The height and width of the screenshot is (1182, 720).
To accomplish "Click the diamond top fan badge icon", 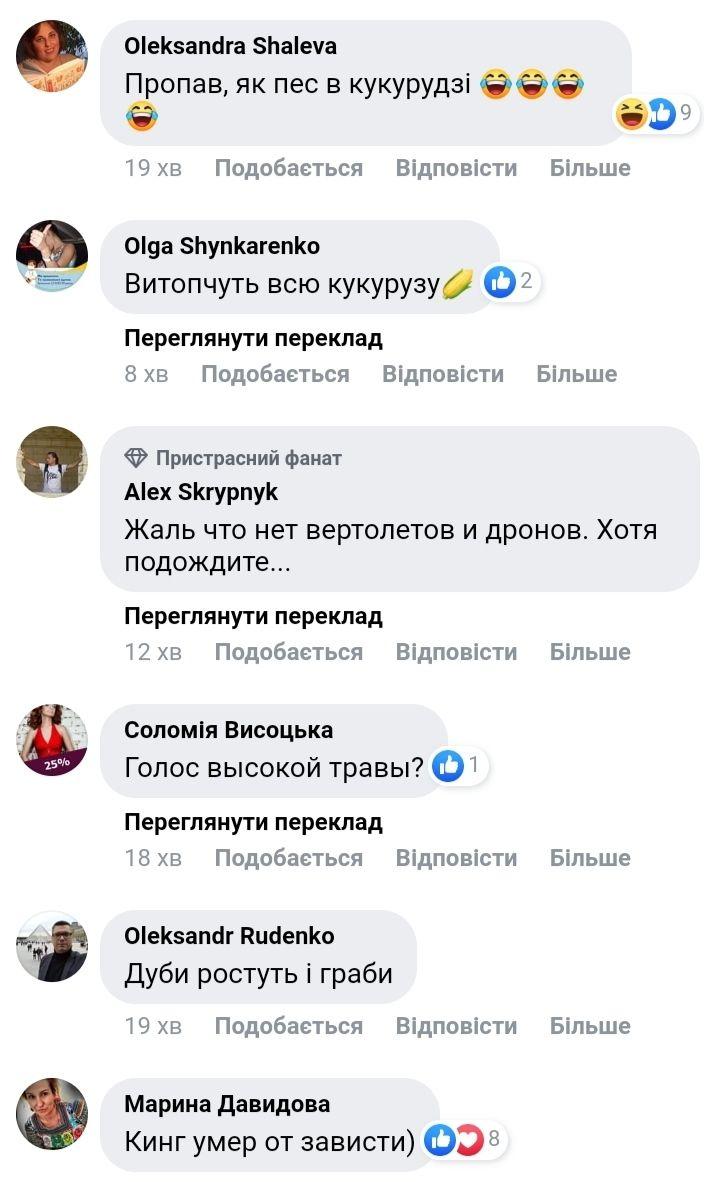I will click(x=136, y=458).
